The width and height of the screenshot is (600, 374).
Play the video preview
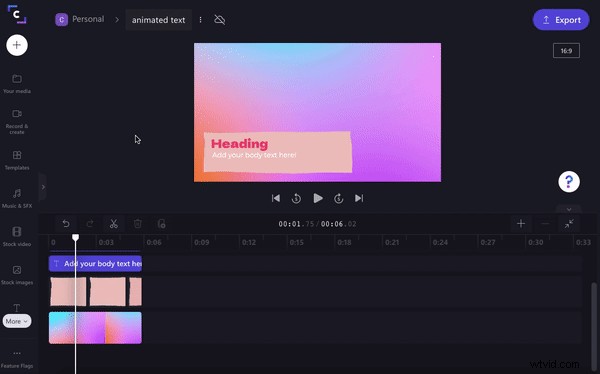point(318,198)
